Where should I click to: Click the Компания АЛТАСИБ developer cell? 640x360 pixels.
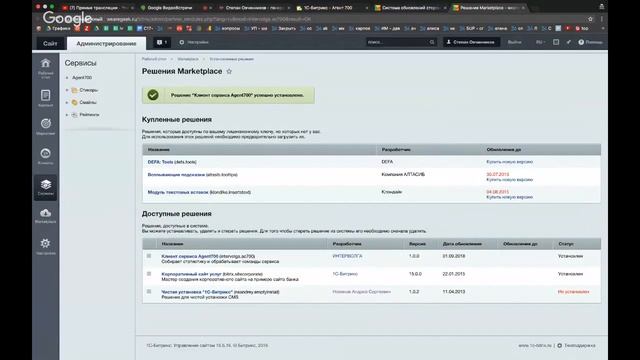(x=403, y=174)
